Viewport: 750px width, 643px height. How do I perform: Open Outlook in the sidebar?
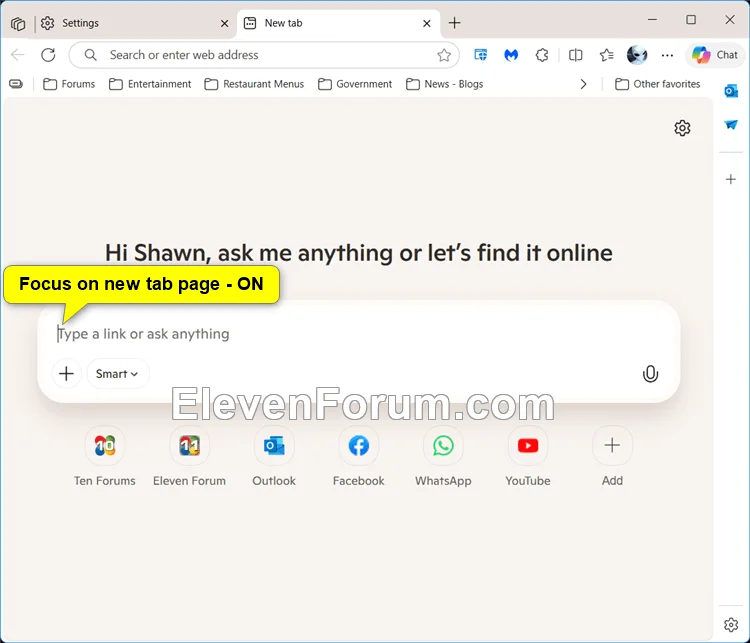coord(731,91)
